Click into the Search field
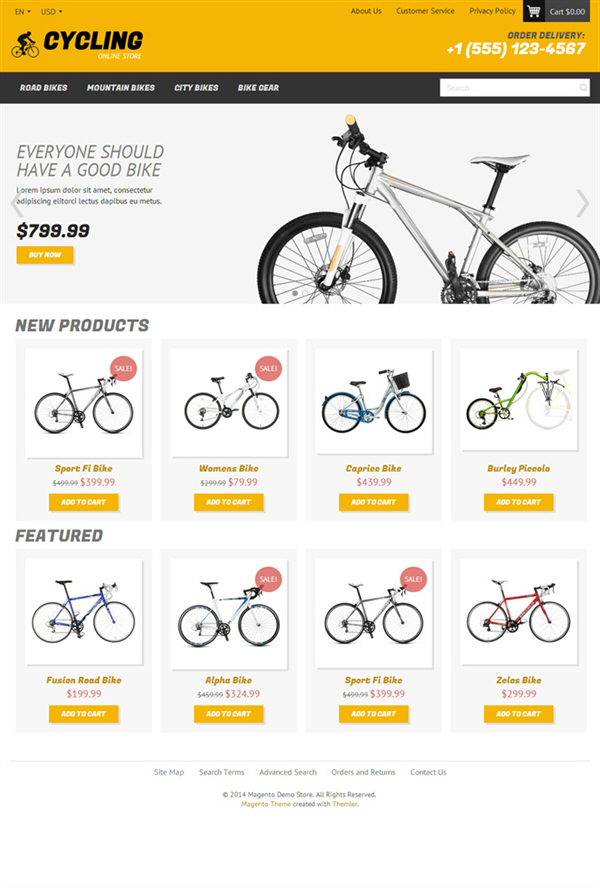 click(509, 88)
